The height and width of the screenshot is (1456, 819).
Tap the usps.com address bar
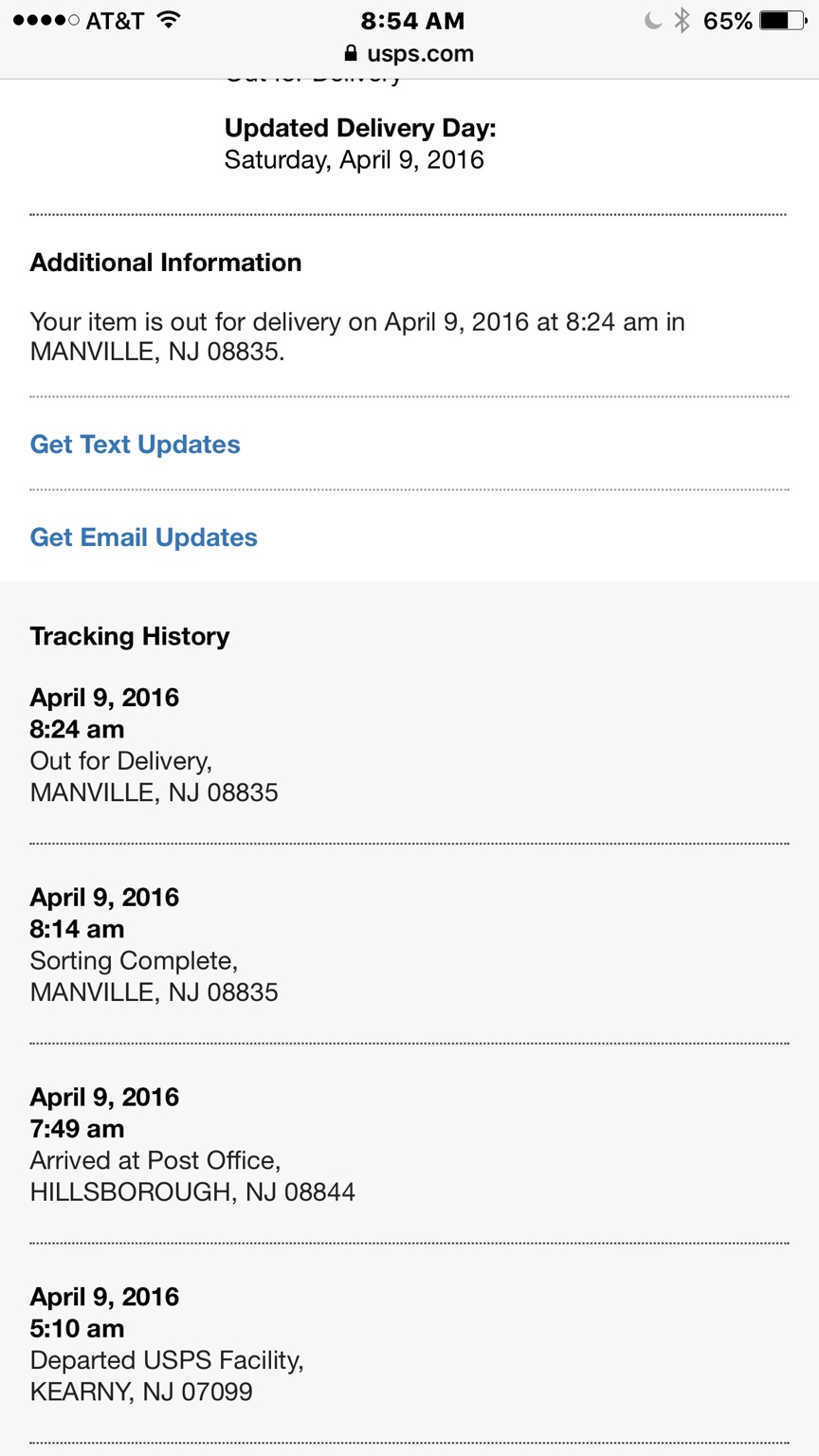(420, 54)
